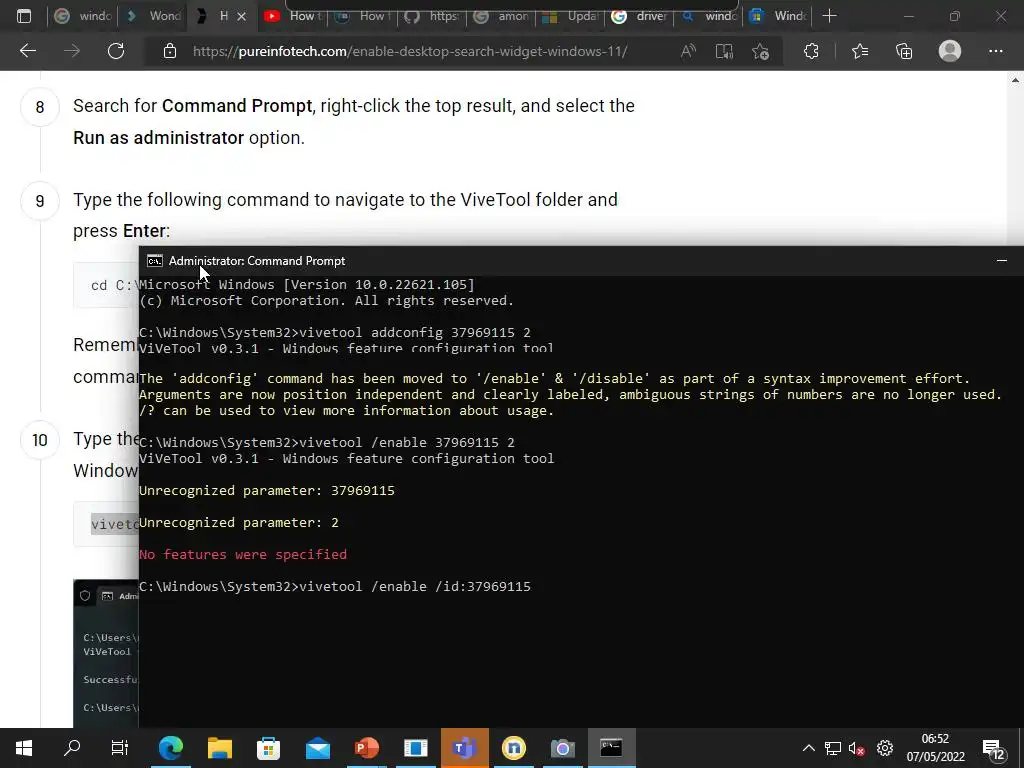Switch to first 'windo' Google tab
This screenshot has height=768, width=1024.
point(82,16)
